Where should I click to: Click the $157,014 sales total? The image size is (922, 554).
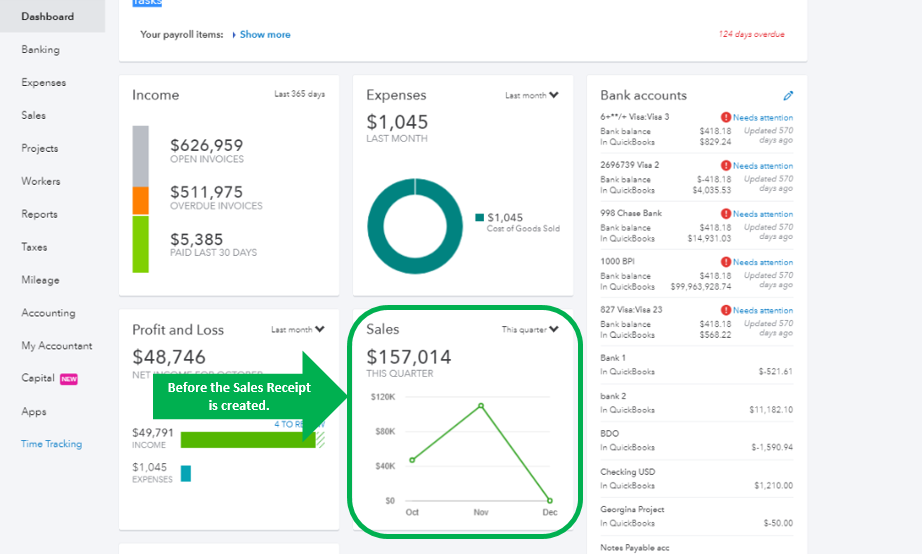click(409, 357)
